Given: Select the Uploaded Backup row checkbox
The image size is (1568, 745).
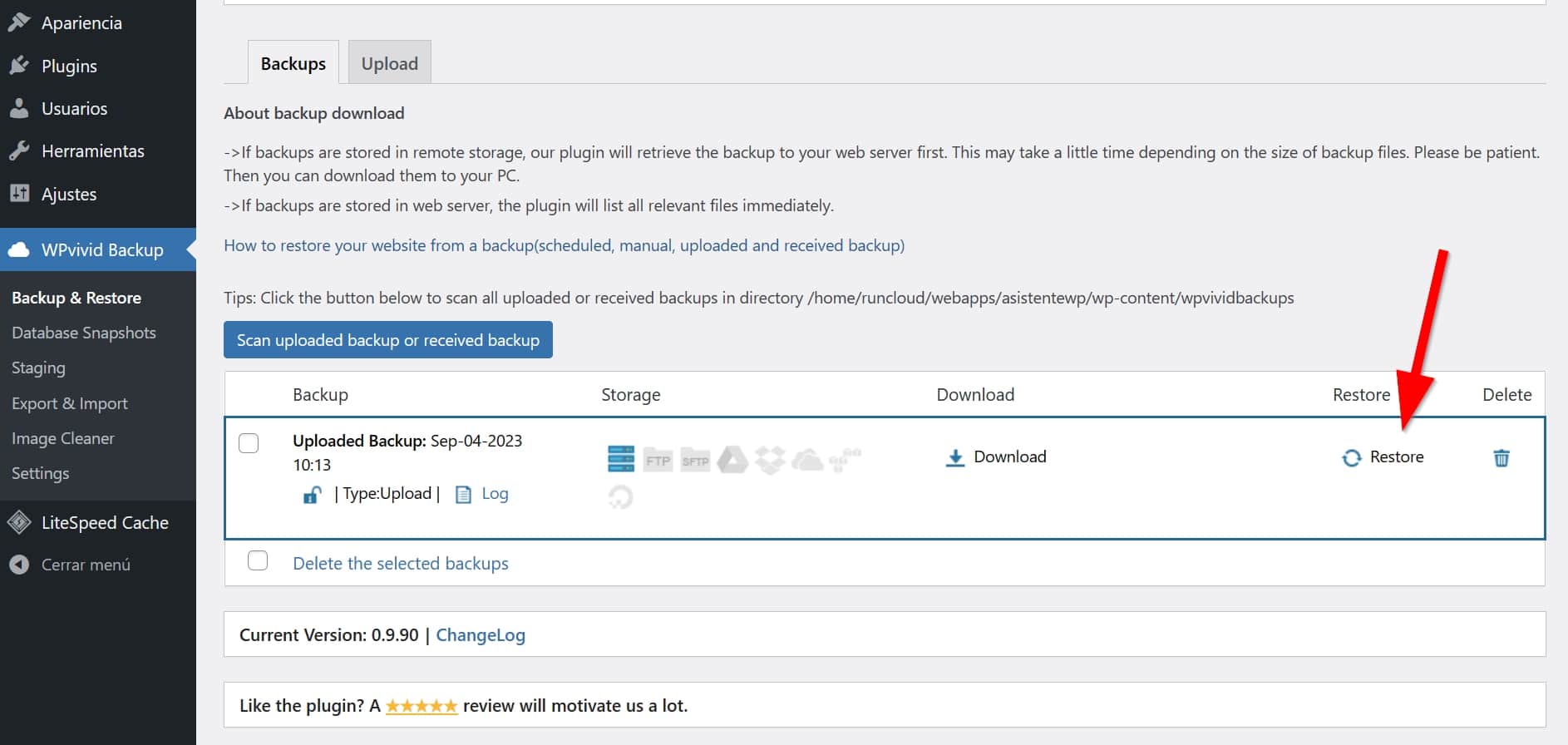Looking at the screenshot, I should (249, 443).
